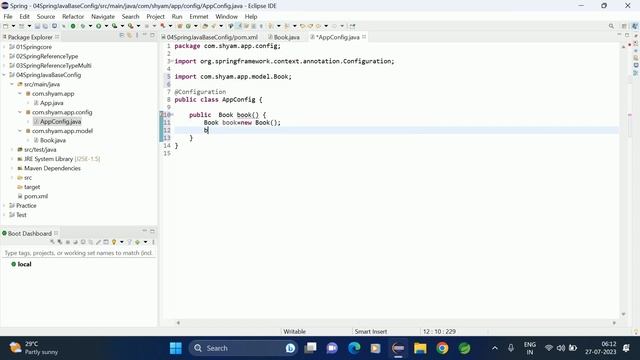Open Google Chrome from the taskbar
640x360 pixels.
[442, 348]
